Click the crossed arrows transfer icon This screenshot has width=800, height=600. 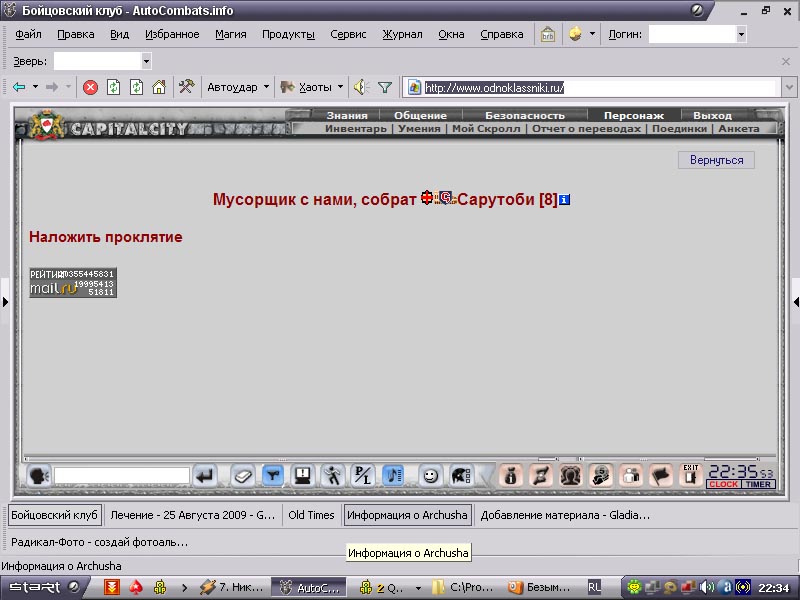click(x=541, y=477)
